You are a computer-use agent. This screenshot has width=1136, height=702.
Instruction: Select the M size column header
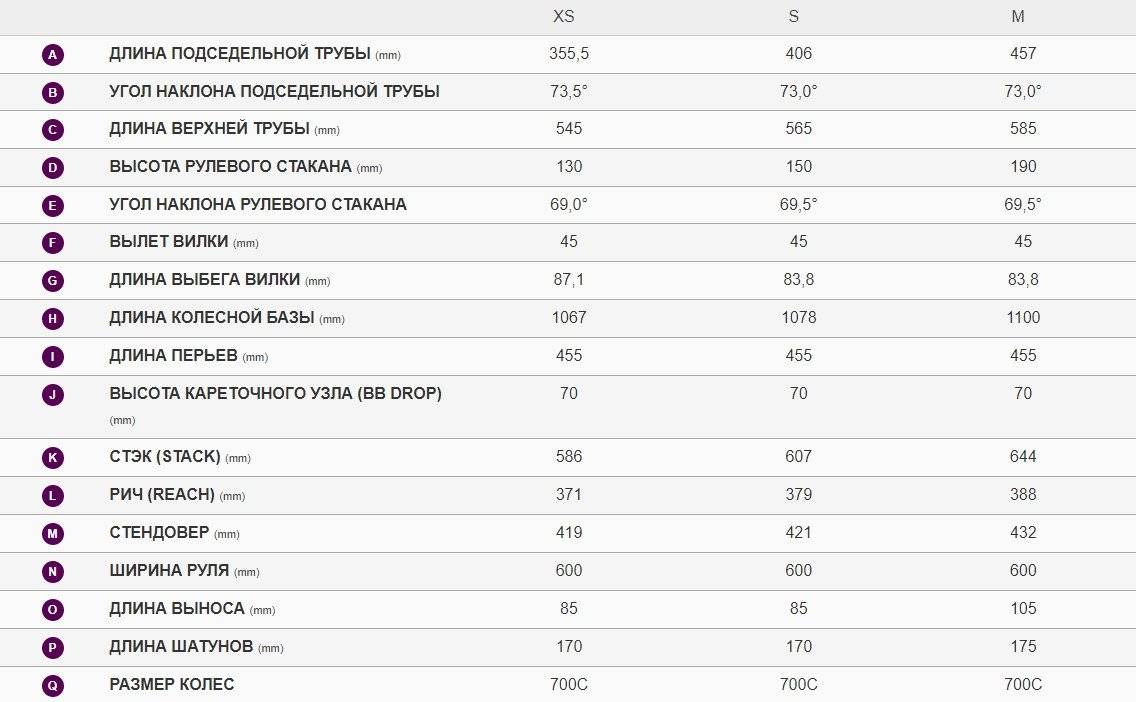tap(1018, 17)
